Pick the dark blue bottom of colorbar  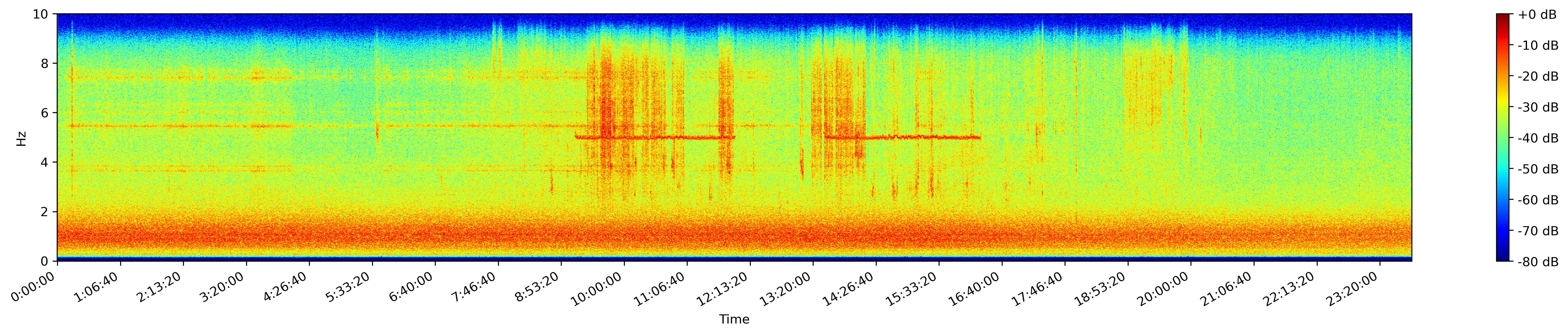point(1503,258)
